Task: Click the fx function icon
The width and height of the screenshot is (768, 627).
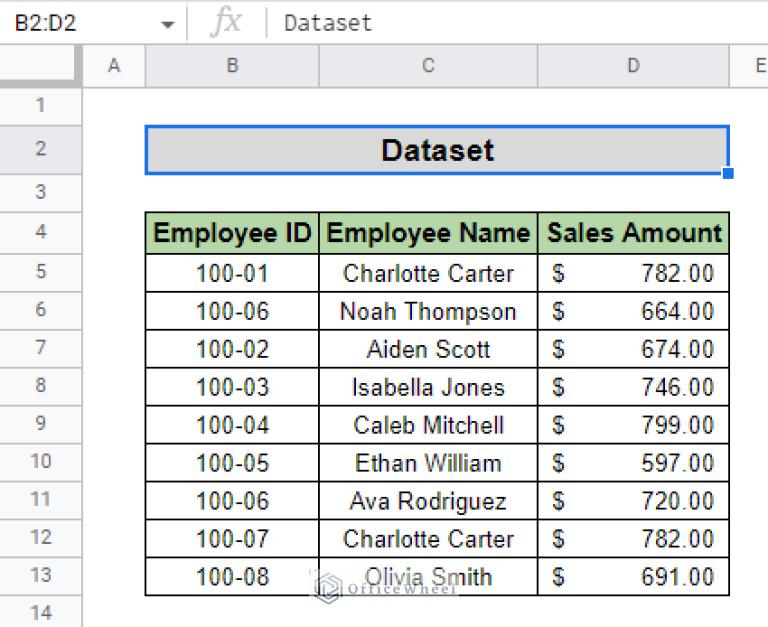Action: pos(226,22)
